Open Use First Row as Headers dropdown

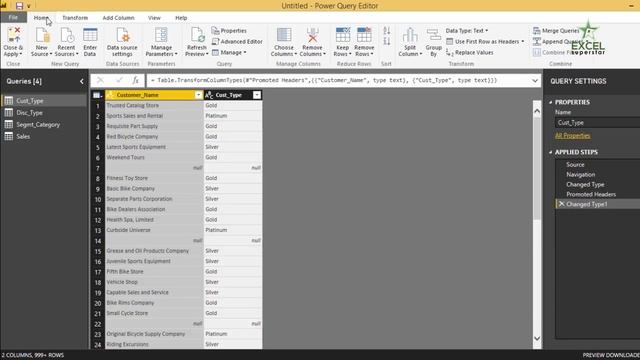pyautogui.click(x=485, y=42)
